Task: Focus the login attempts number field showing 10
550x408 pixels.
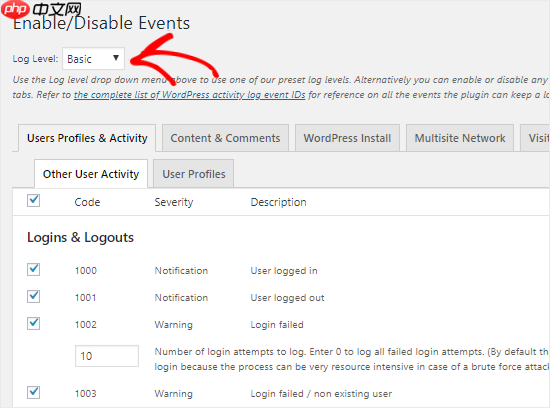Action: [x=107, y=356]
